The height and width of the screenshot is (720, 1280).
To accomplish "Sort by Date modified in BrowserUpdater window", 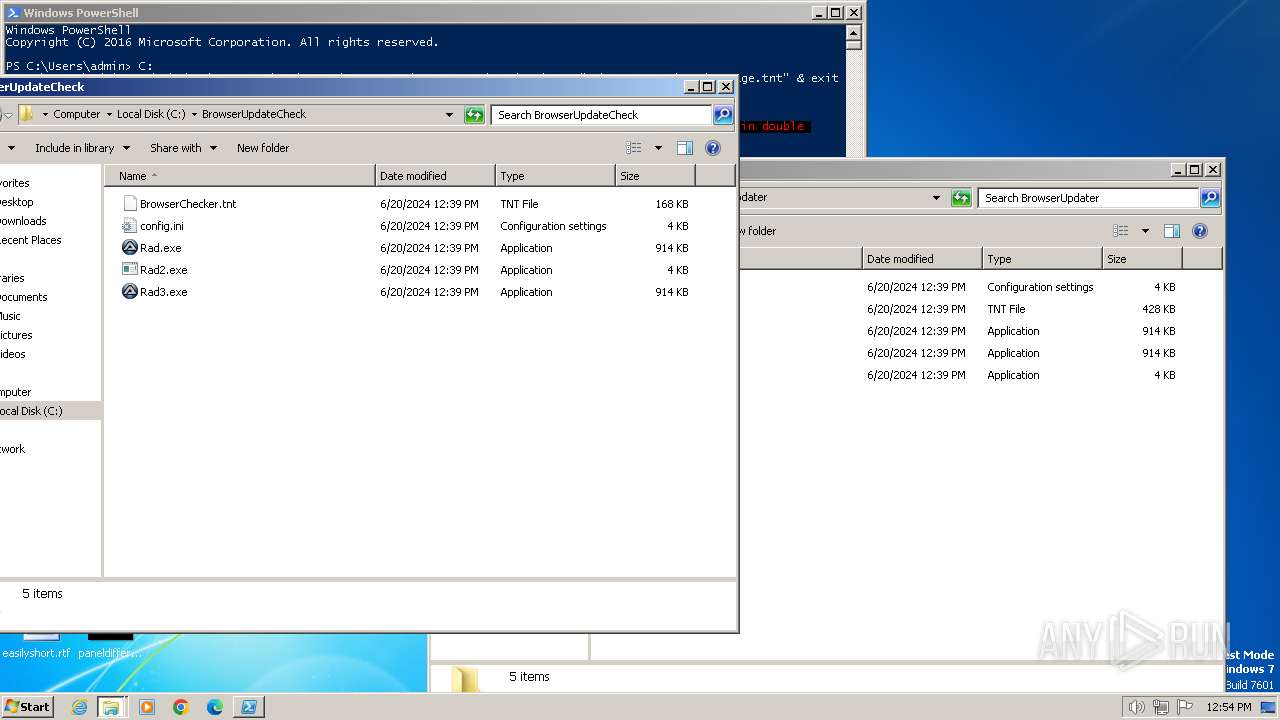I will pyautogui.click(x=922, y=259).
